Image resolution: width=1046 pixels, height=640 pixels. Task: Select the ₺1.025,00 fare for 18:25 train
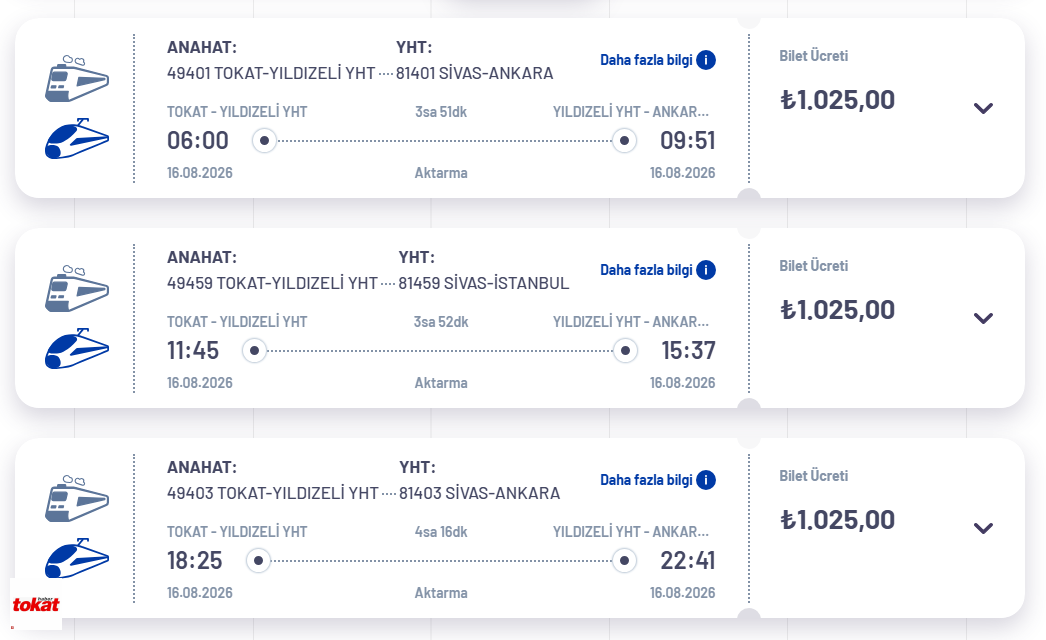point(837,520)
